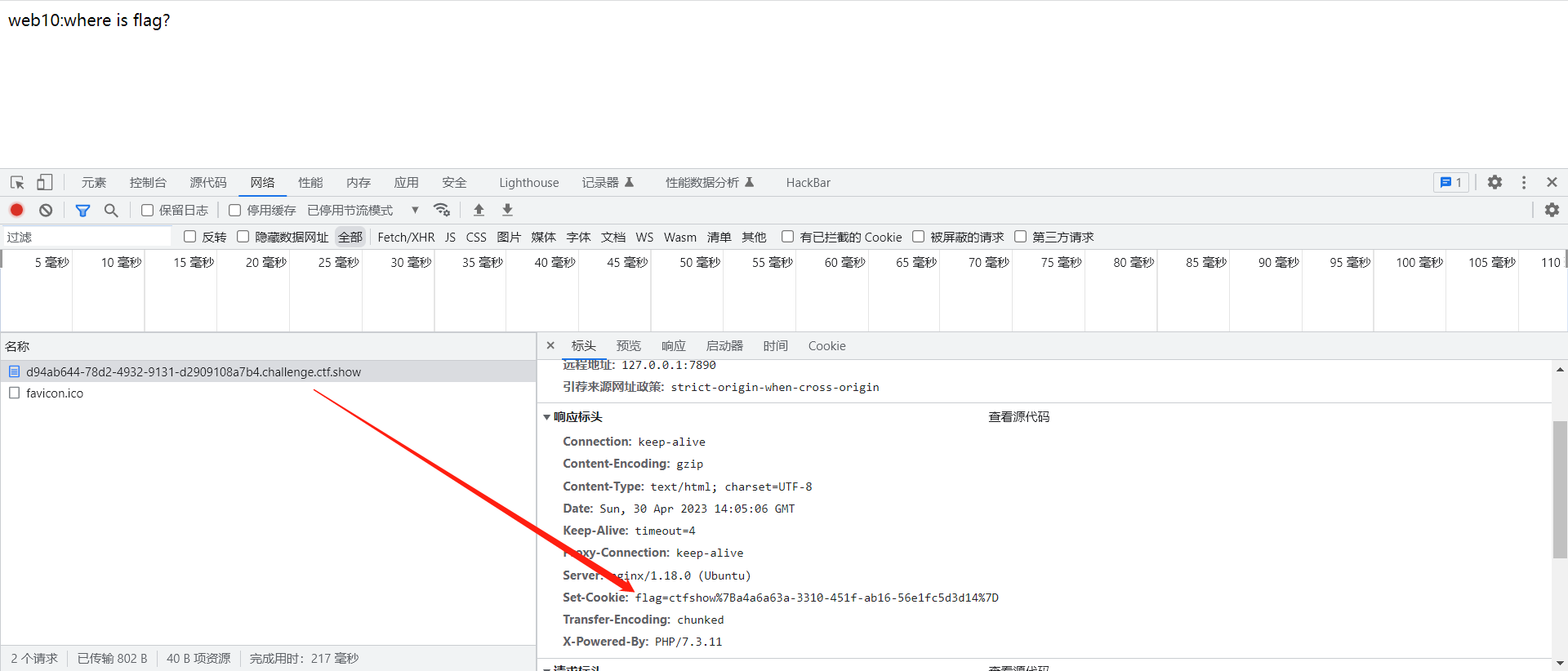Click the export HAR download icon

tap(507, 210)
